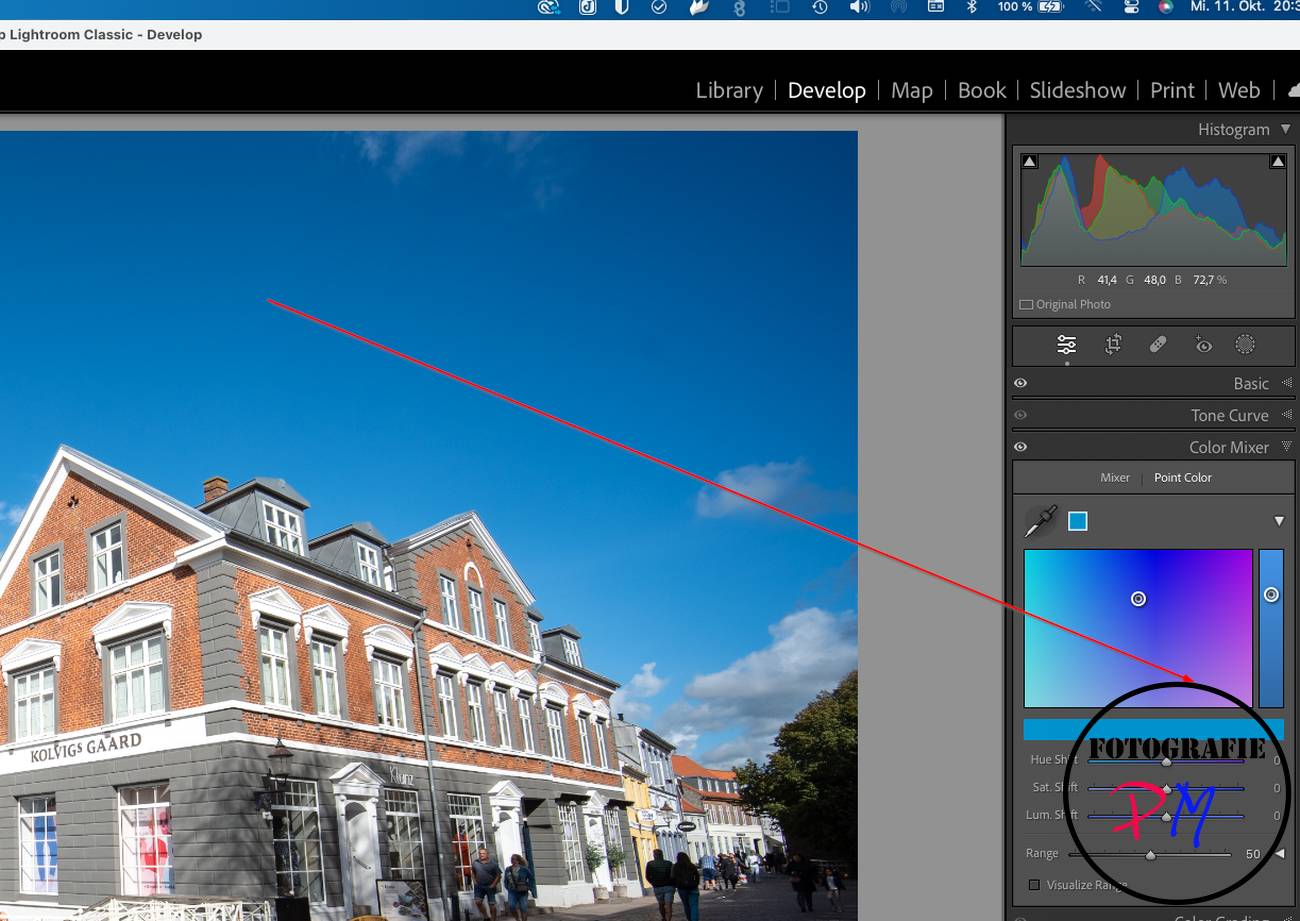The height and width of the screenshot is (921, 1300).
Task: Switch to the Slideshow module
Action: pyautogui.click(x=1077, y=90)
